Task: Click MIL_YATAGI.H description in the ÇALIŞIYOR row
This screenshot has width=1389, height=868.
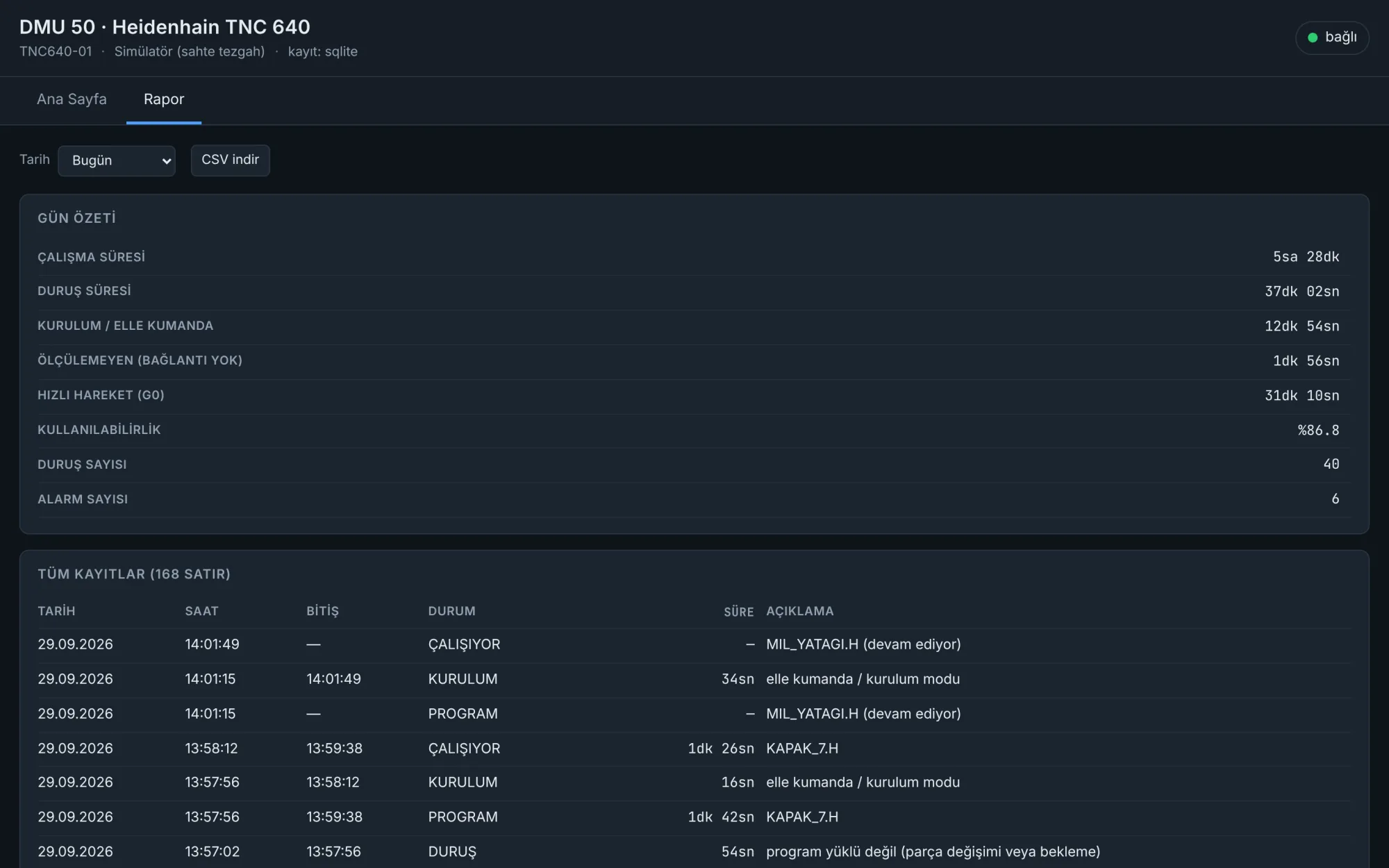Action: [x=863, y=644]
